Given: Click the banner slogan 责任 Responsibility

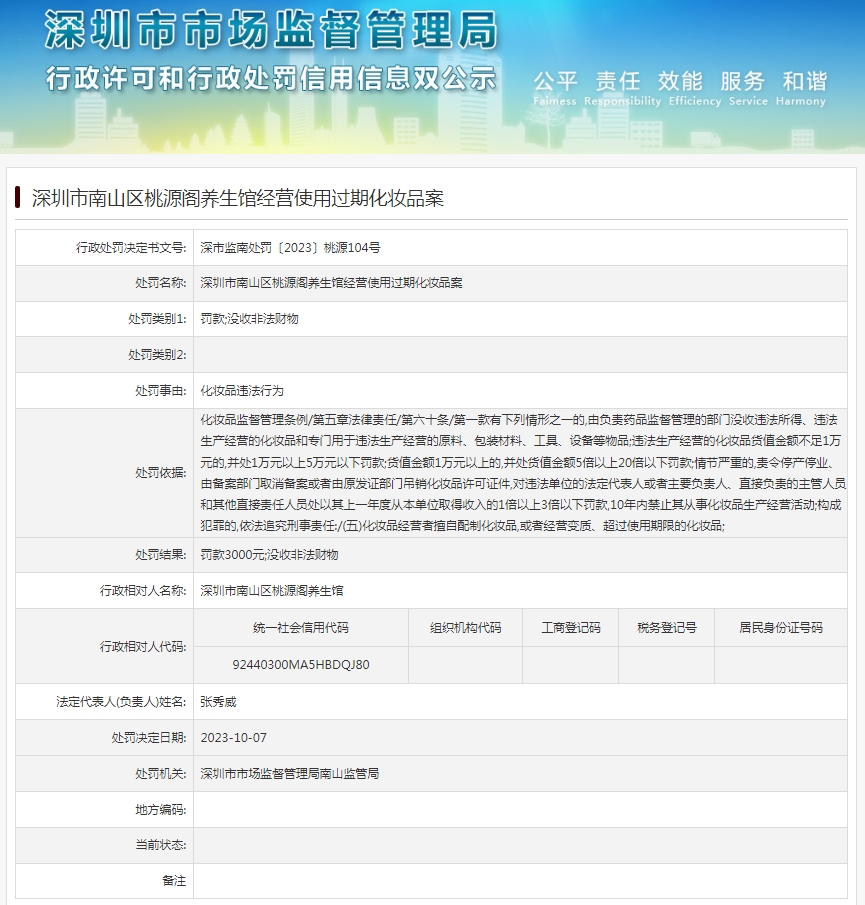Looking at the screenshot, I should point(622,88).
